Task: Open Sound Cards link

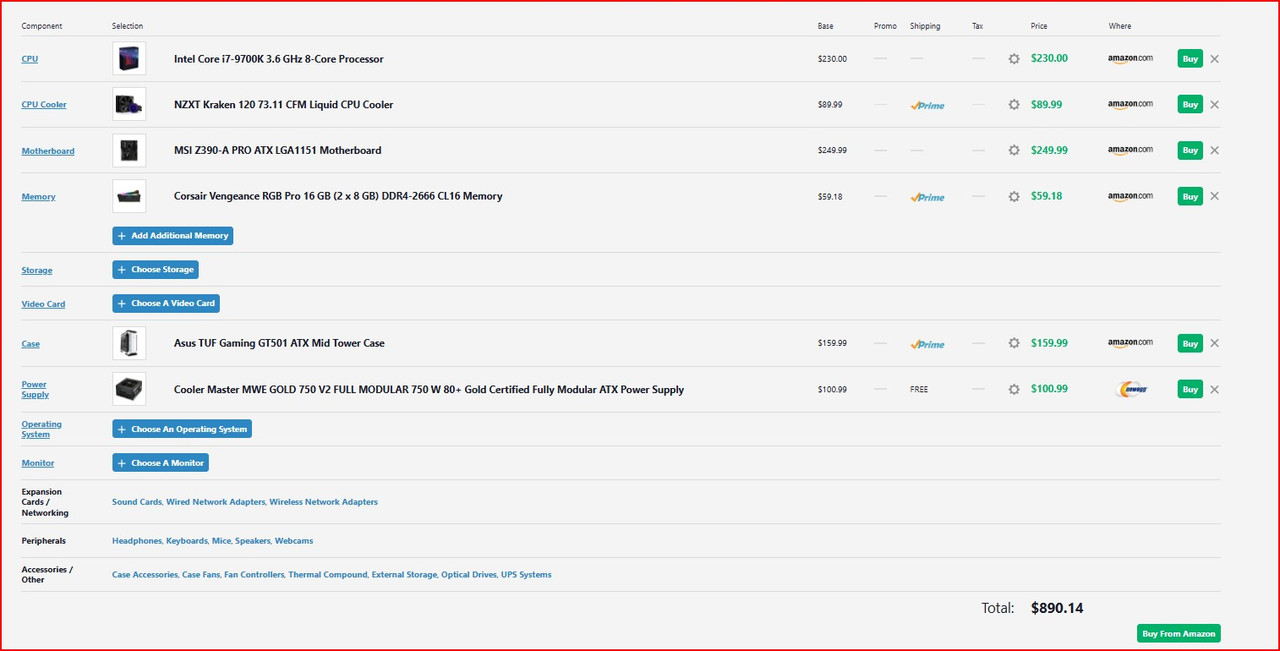Action: [137, 502]
